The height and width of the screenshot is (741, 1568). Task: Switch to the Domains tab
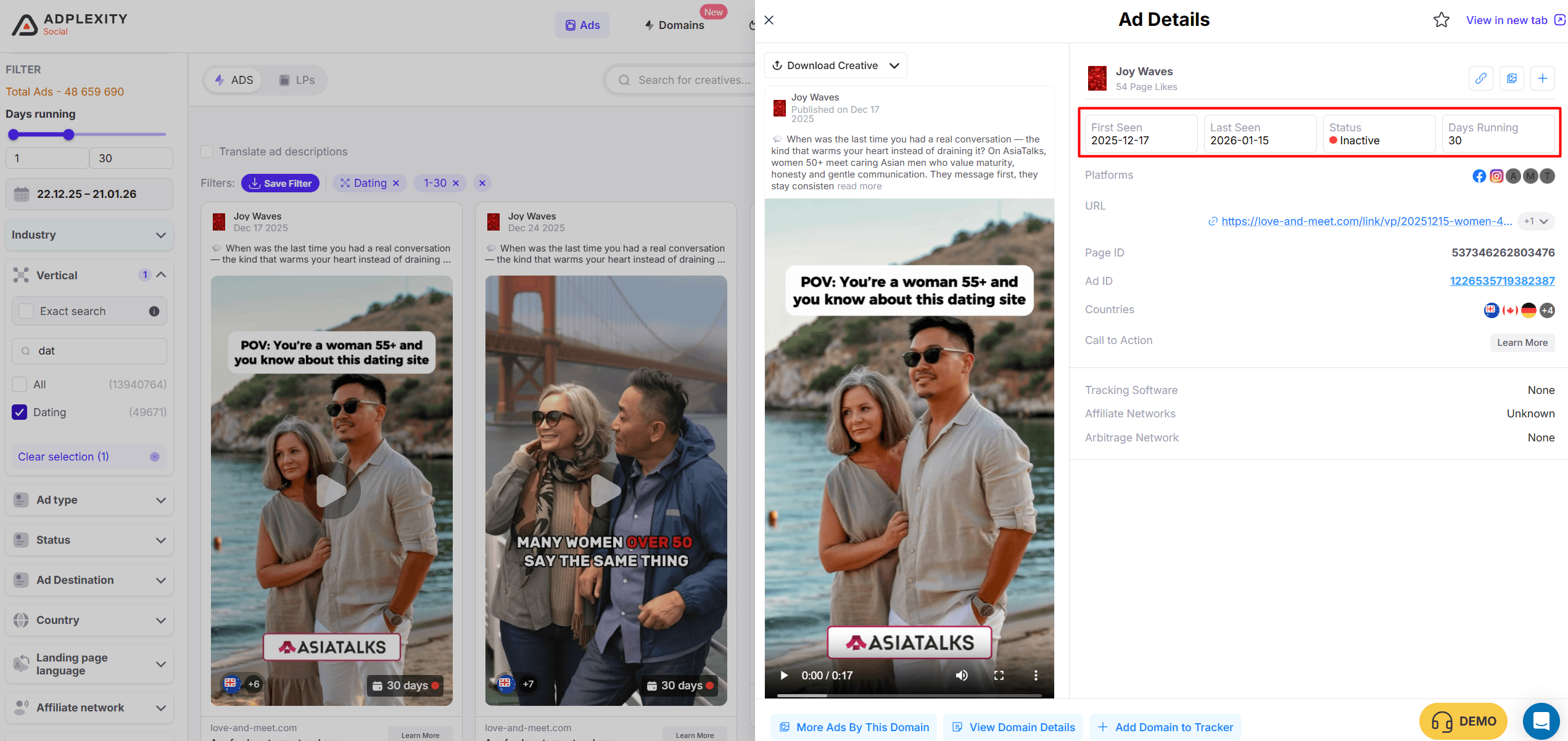coord(675,25)
